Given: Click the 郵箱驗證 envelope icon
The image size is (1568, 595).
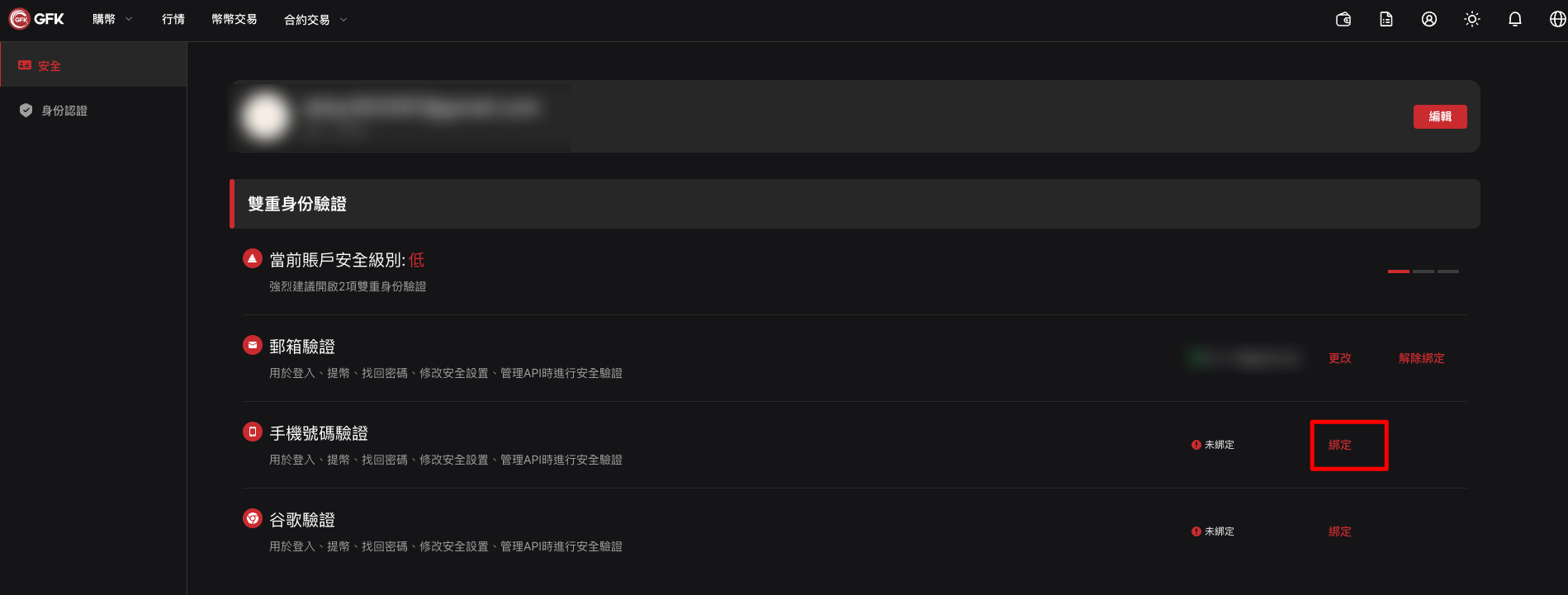Looking at the screenshot, I should pyautogui.click(x=253, y=345).
